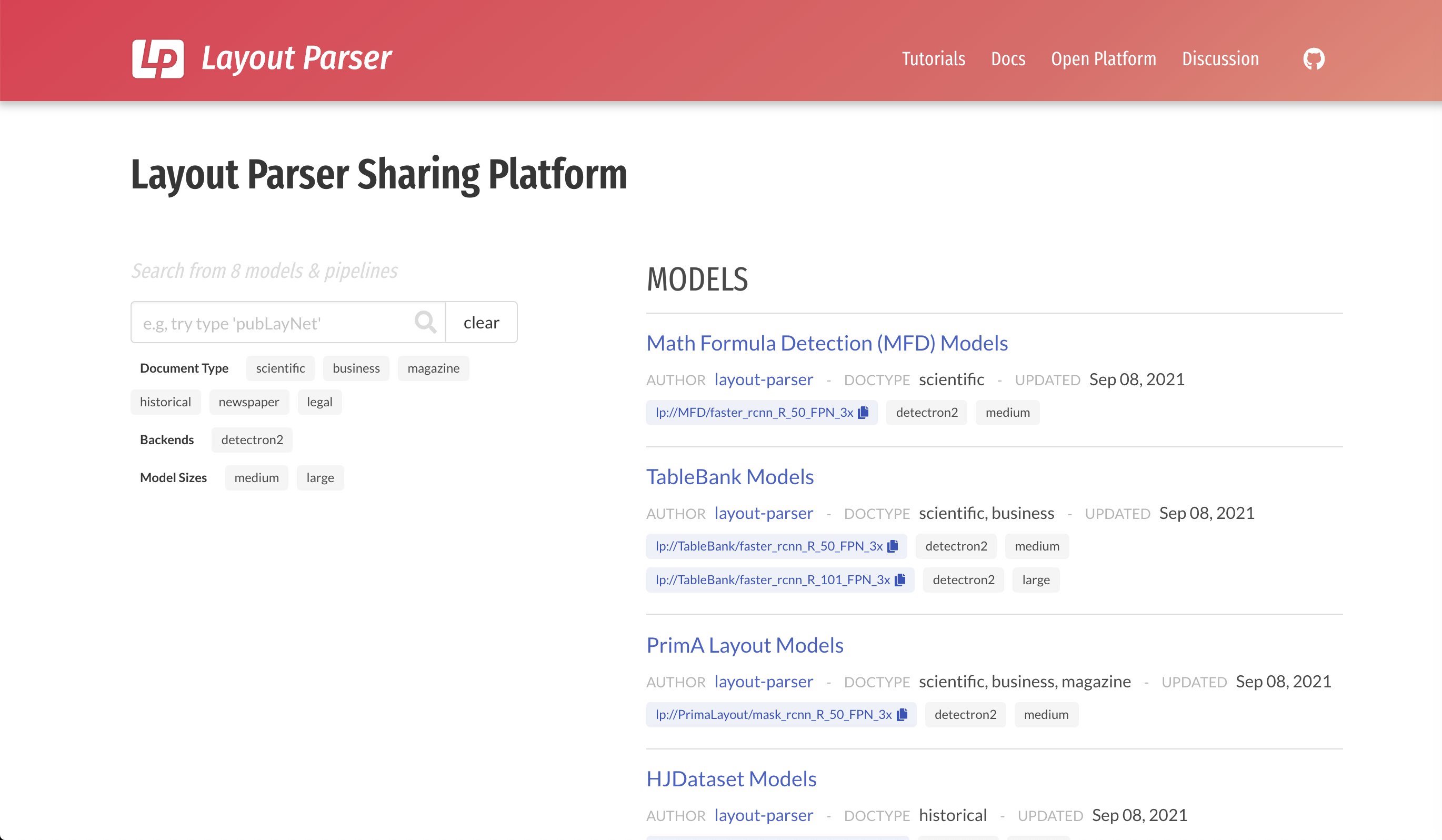Viewport: 1442px width, 840px height.
Task: Toggle the detectron2 backend filter
Action: tap(252, 439)
